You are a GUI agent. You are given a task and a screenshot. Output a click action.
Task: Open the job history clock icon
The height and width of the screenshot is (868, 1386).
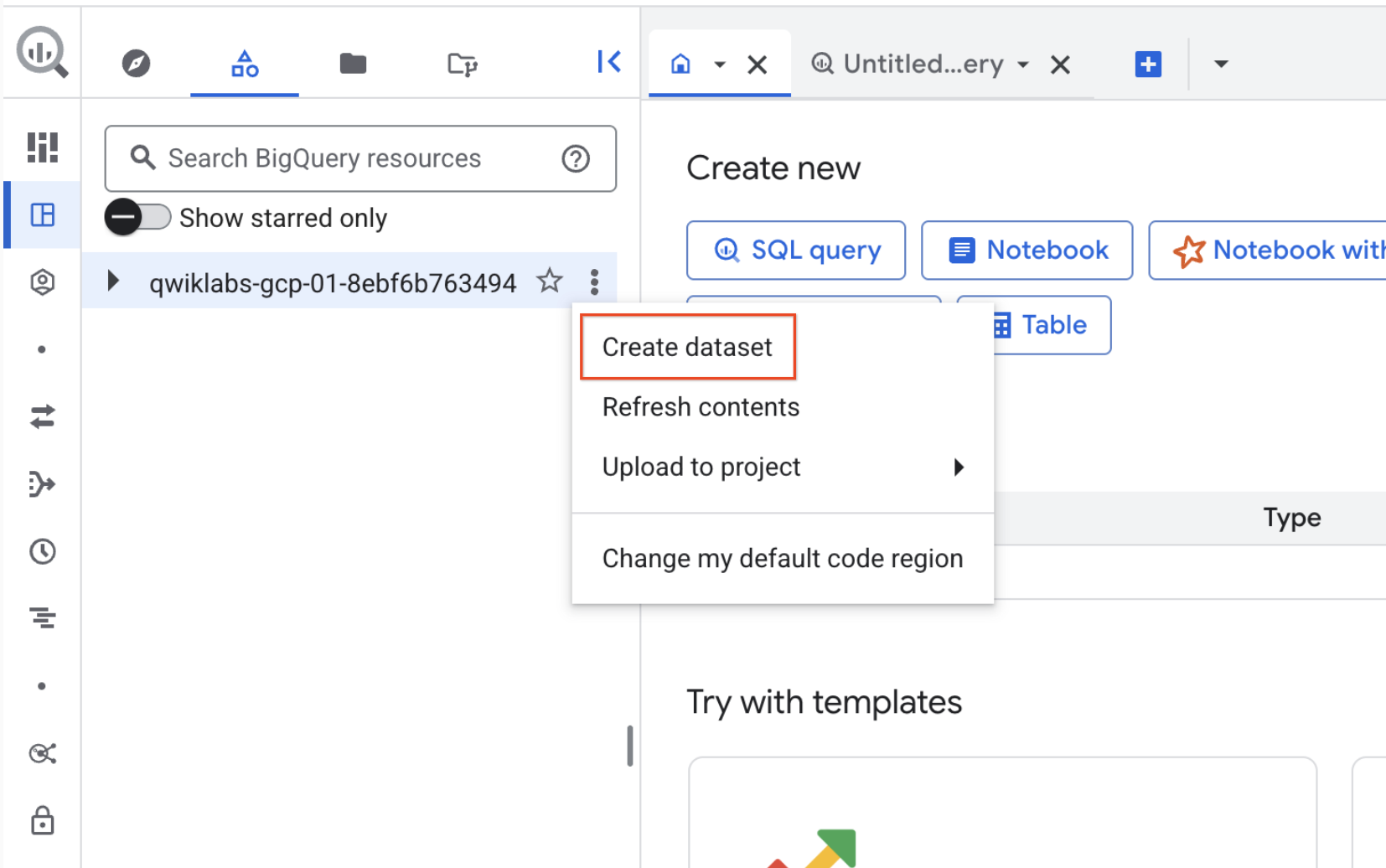click(x=41, y=550)
